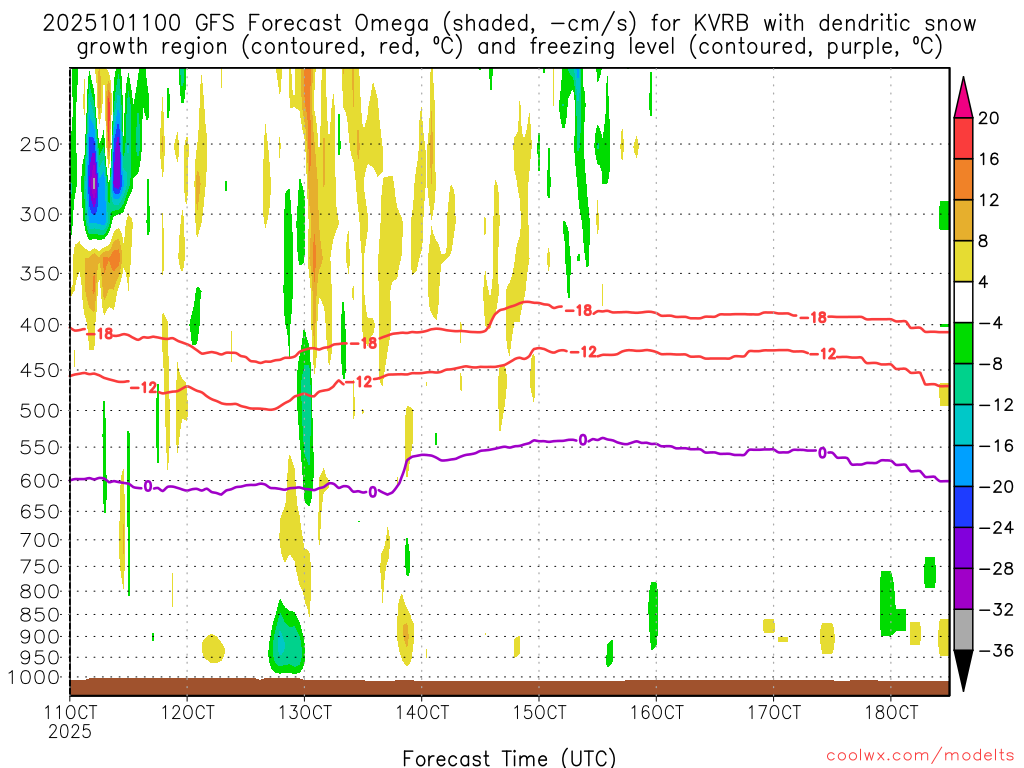This screenshot has width=1024, height=768.
Task: Click the 300 pressure level label
Action: [40, 214]
